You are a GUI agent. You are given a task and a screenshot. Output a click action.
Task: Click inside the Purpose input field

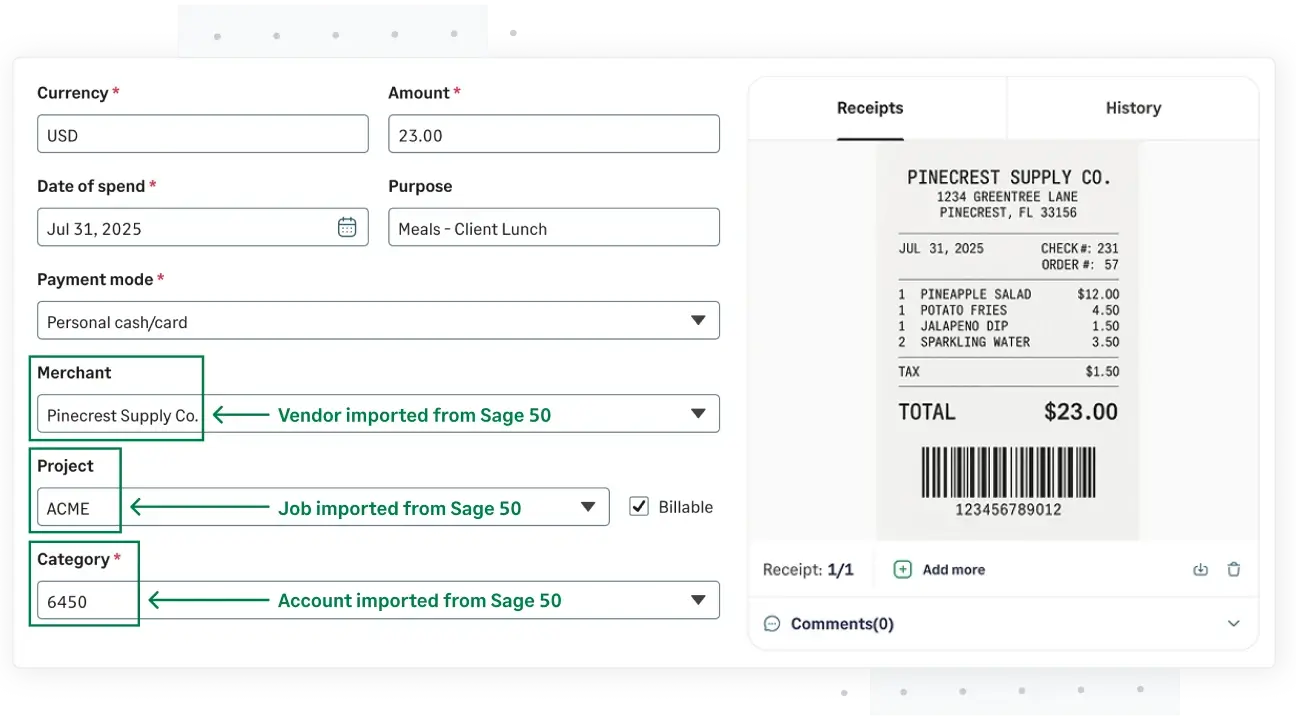[x=553, y=227]
